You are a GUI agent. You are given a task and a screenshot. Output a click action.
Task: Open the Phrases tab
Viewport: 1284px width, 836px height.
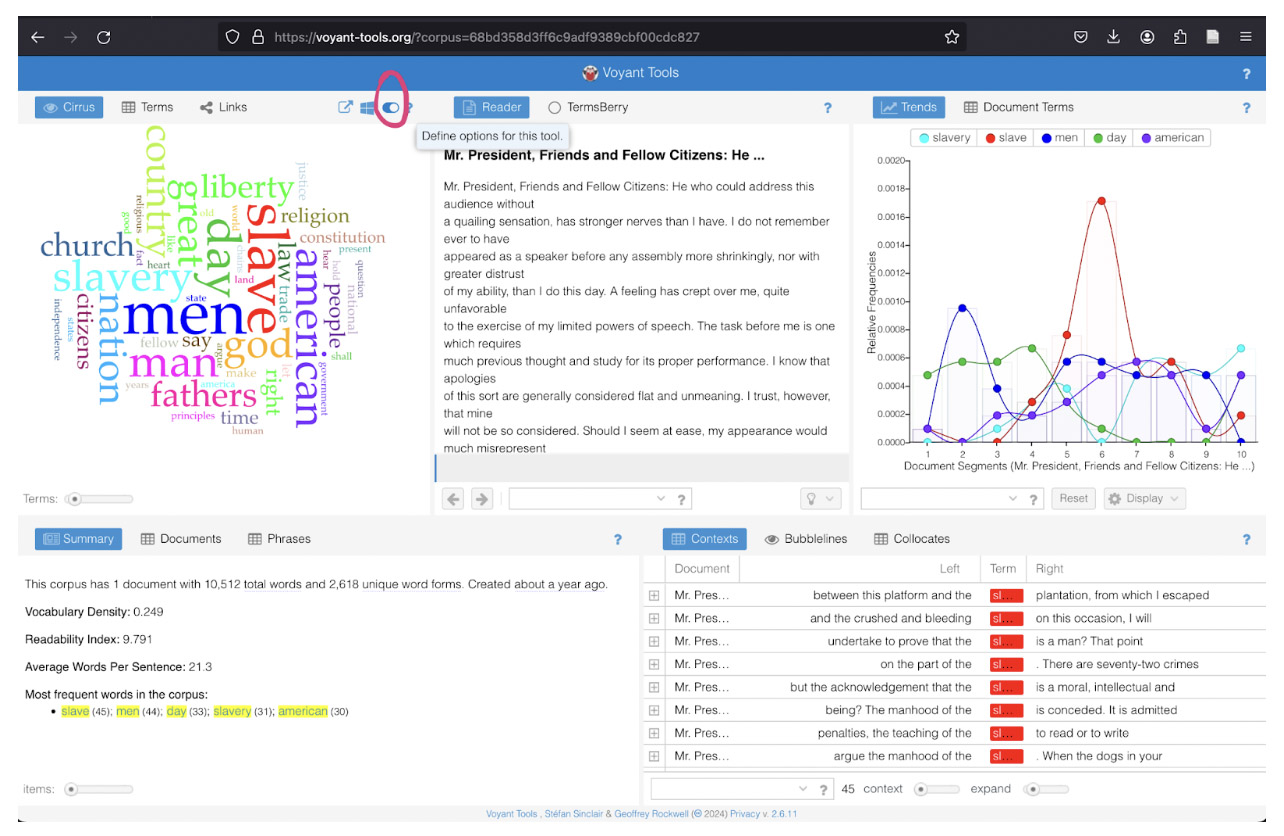tap(279, 539)
